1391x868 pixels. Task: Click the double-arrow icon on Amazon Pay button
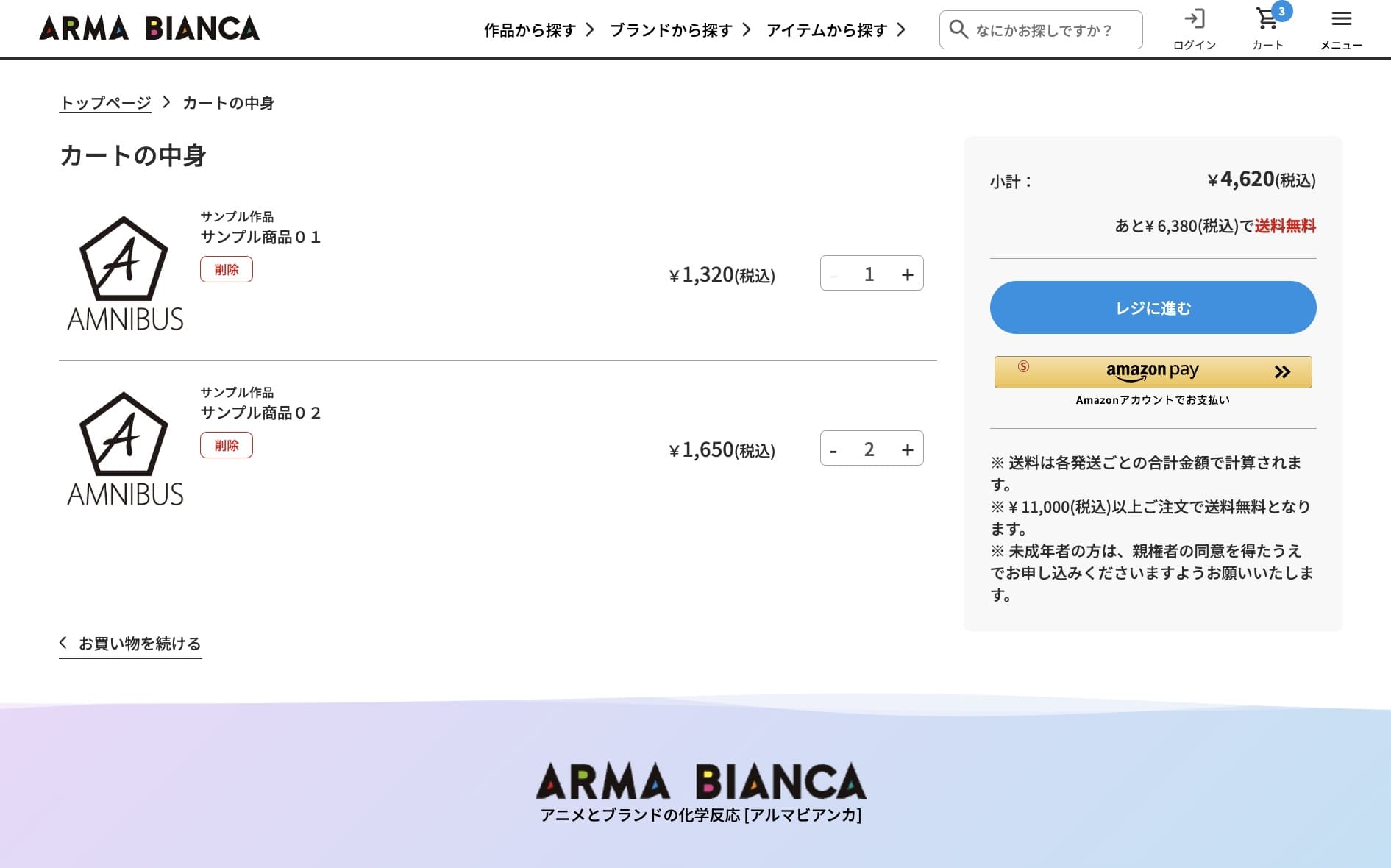pos(1281,371)
